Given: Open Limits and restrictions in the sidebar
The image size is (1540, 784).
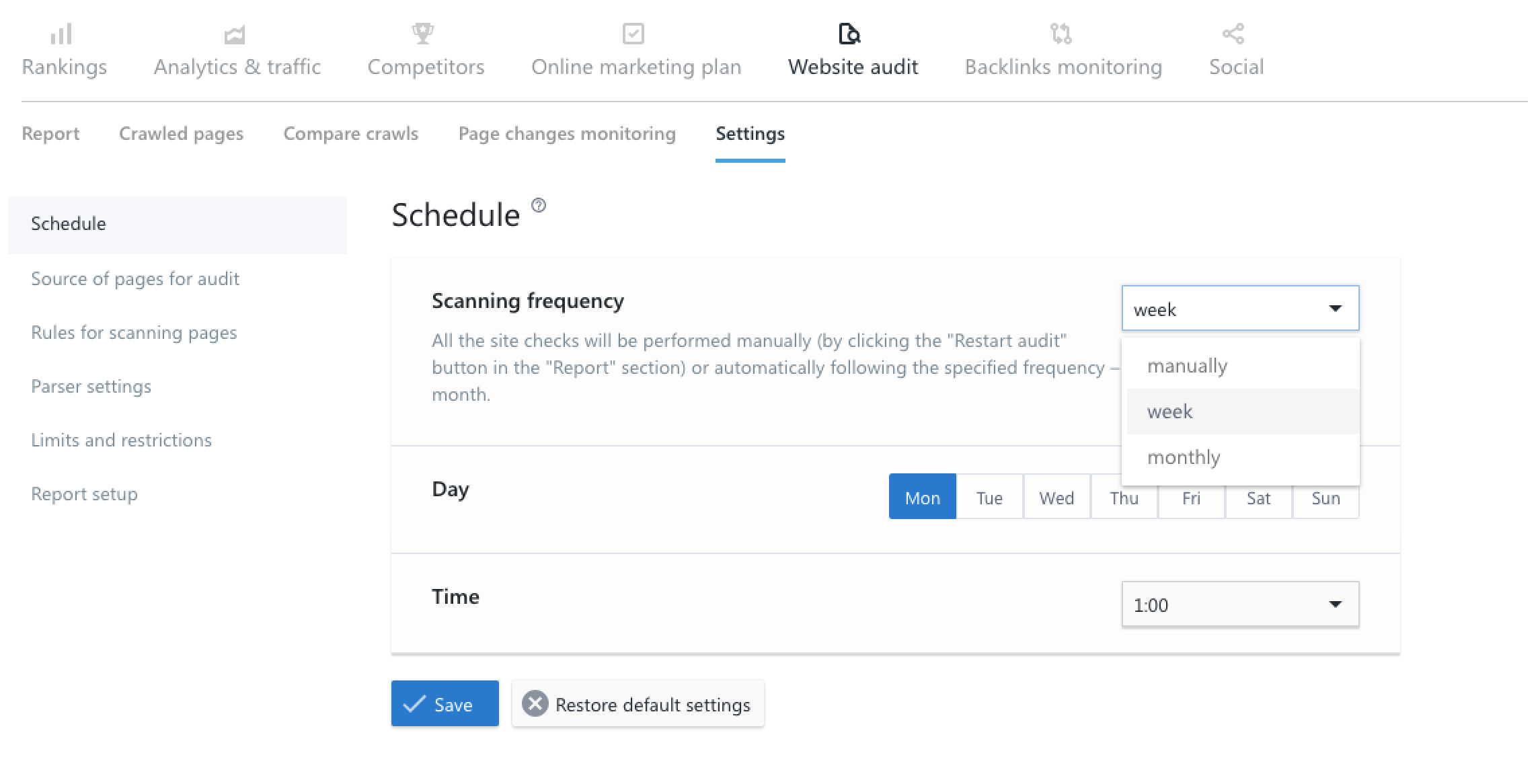Looking at the screenshot, I should [x=121, y=440].
